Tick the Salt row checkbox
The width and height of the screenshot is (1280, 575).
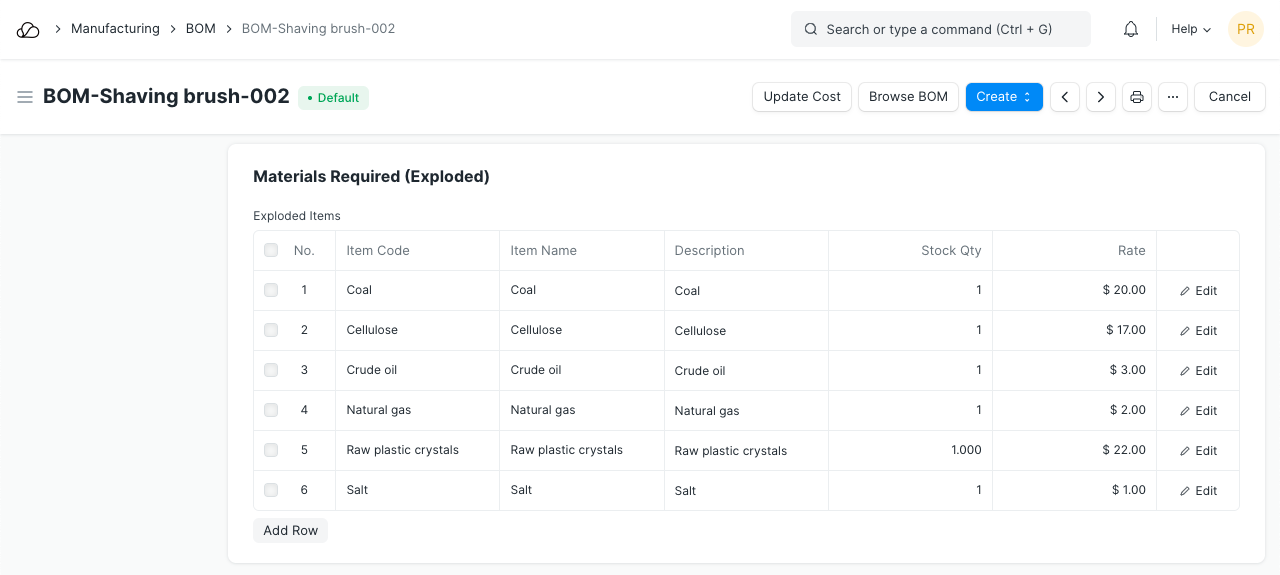tap(271, 490)
